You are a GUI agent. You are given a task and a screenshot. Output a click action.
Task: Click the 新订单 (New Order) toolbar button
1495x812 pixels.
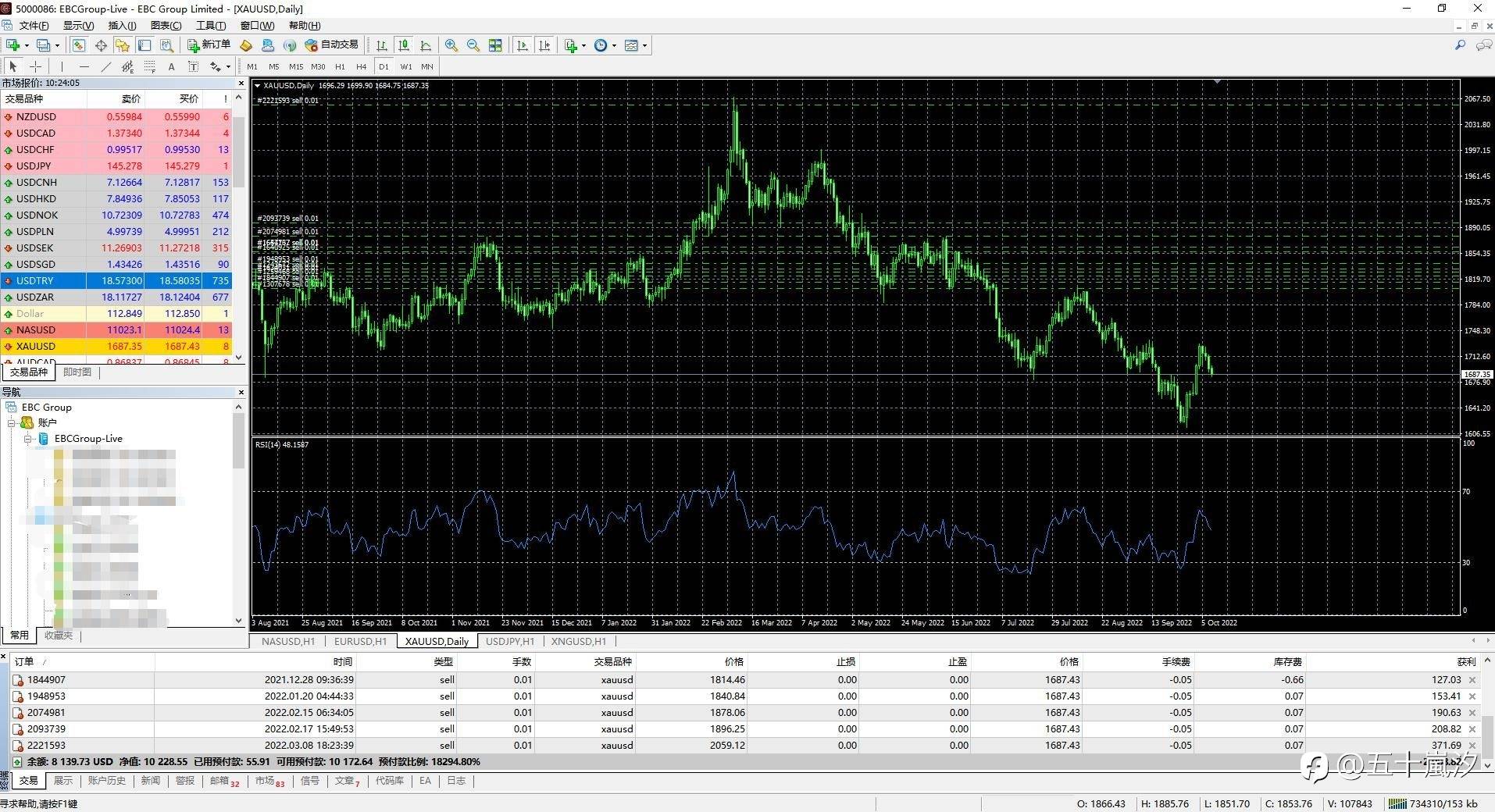point(209,45)
